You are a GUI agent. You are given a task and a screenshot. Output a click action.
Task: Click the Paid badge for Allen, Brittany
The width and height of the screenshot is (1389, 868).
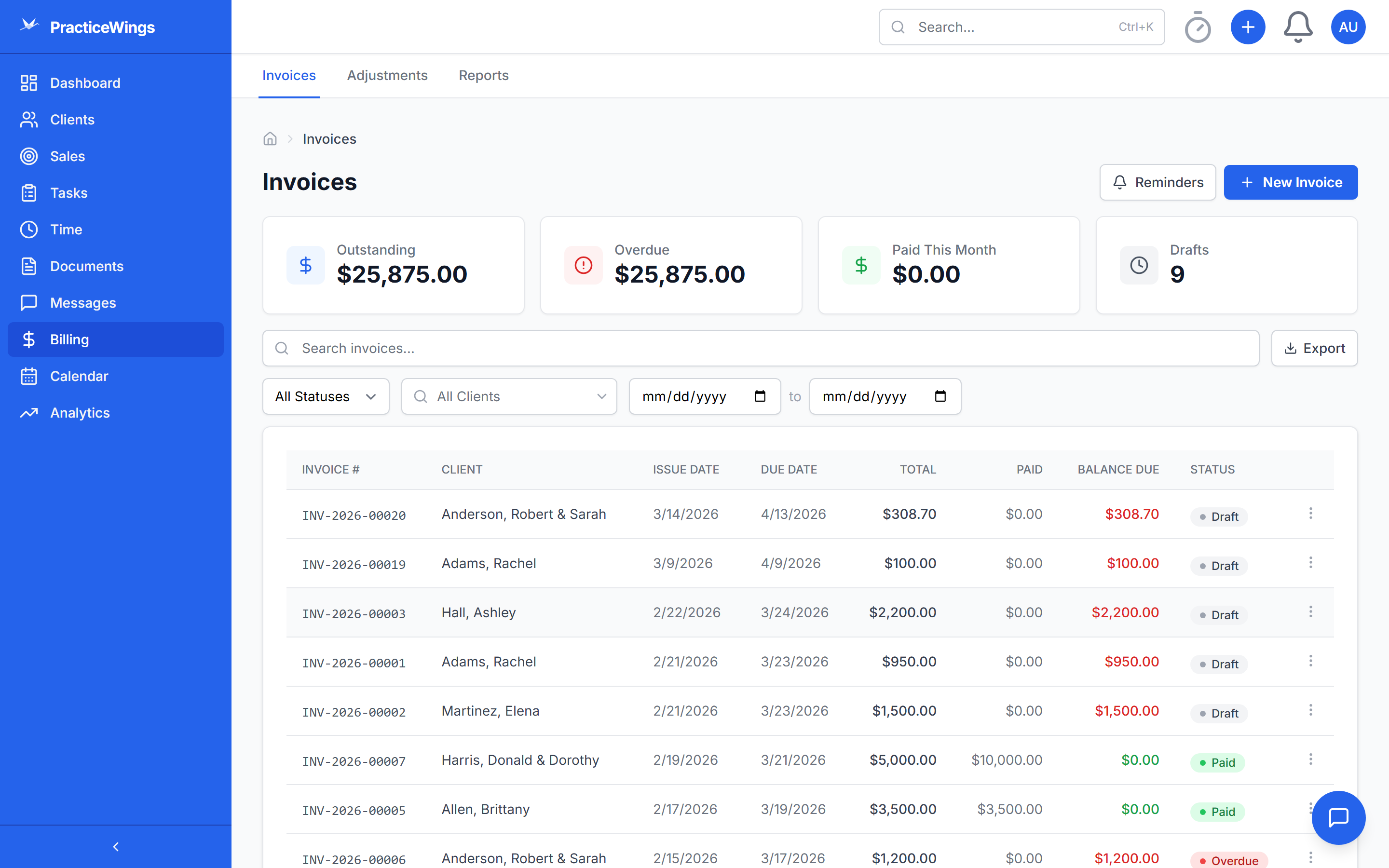coord(1217,812)
